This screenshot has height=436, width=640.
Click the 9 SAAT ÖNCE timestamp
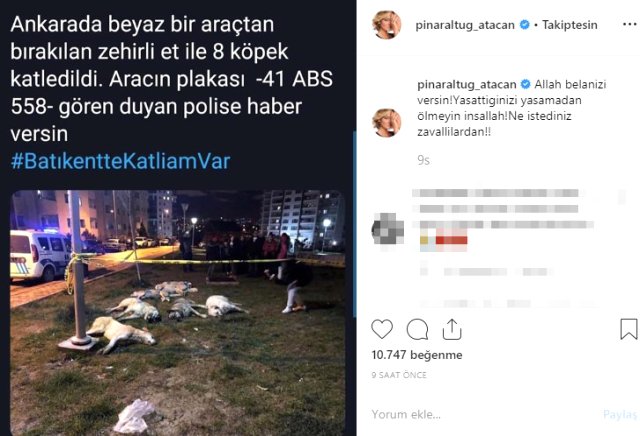point(399,375)
